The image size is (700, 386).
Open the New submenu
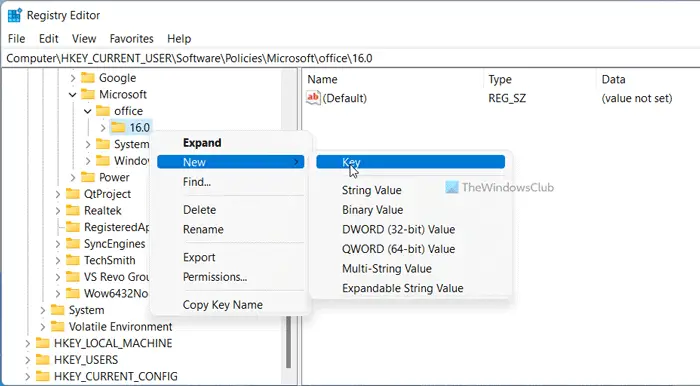[231, 162]
